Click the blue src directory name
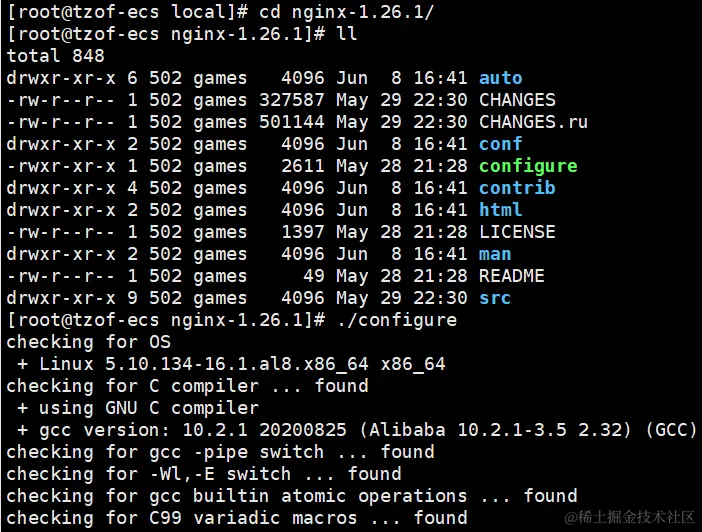This screenshot has width=702, height=532. click(495, 298)
